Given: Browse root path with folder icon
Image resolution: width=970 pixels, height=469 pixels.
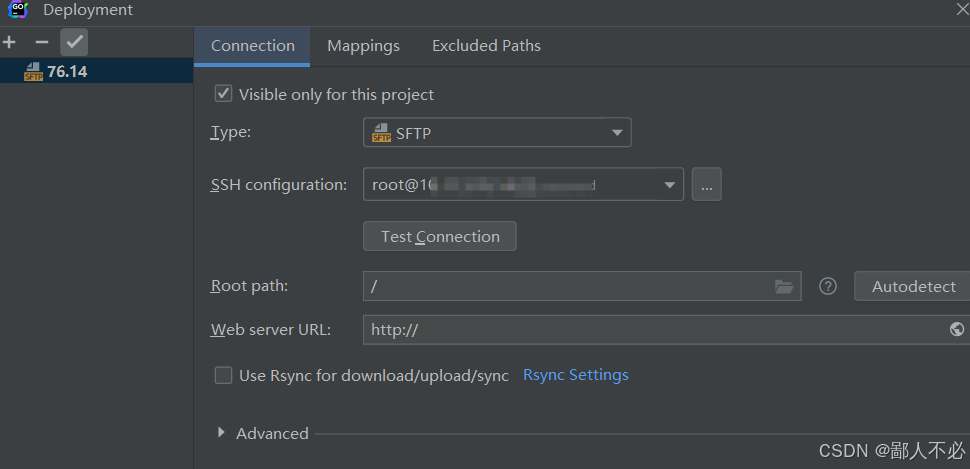Looking at the screenshot, I should tap(784, 286).
